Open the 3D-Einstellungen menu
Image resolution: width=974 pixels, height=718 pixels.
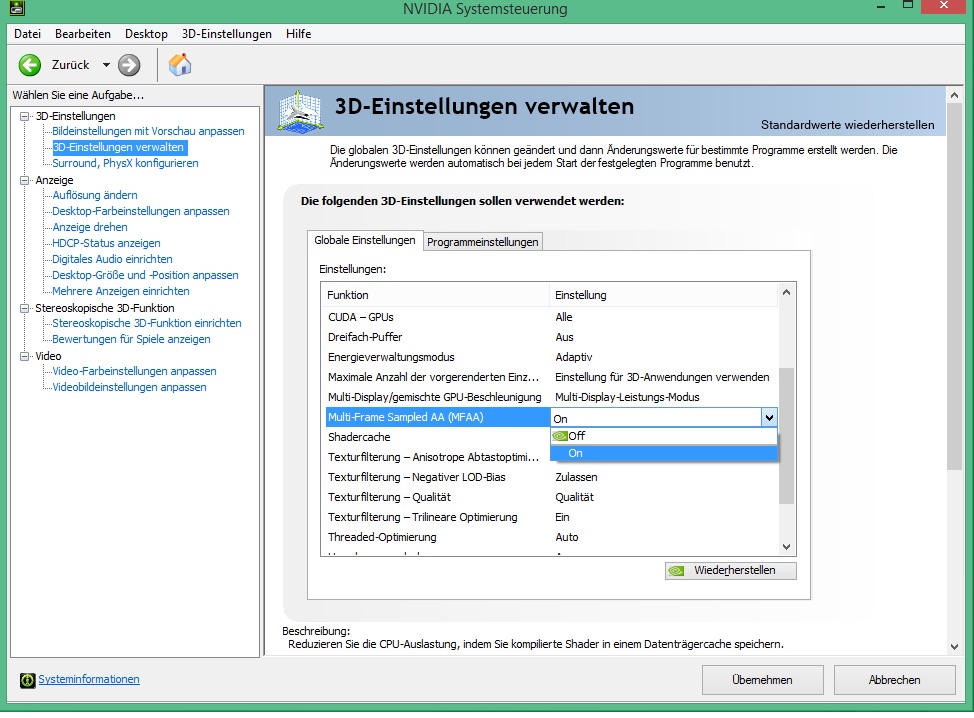point(227,34)
